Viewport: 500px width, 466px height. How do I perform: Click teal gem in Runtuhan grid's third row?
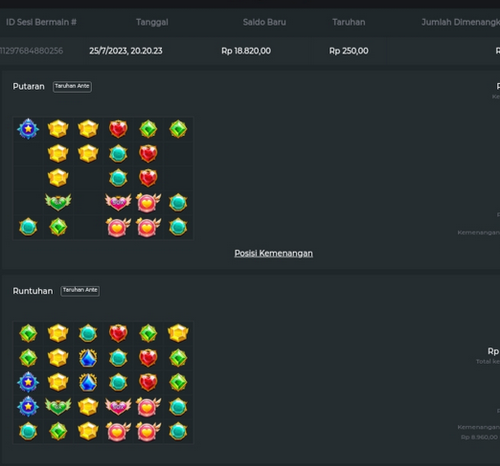point(118,382)
